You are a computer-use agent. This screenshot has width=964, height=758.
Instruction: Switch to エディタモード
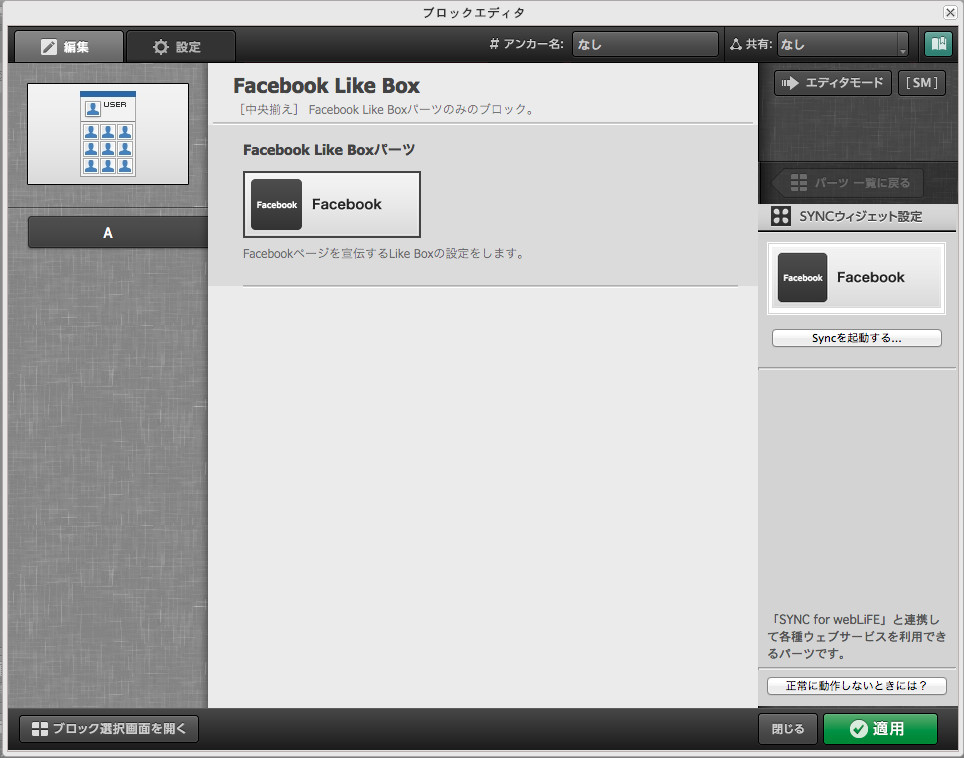832,82
